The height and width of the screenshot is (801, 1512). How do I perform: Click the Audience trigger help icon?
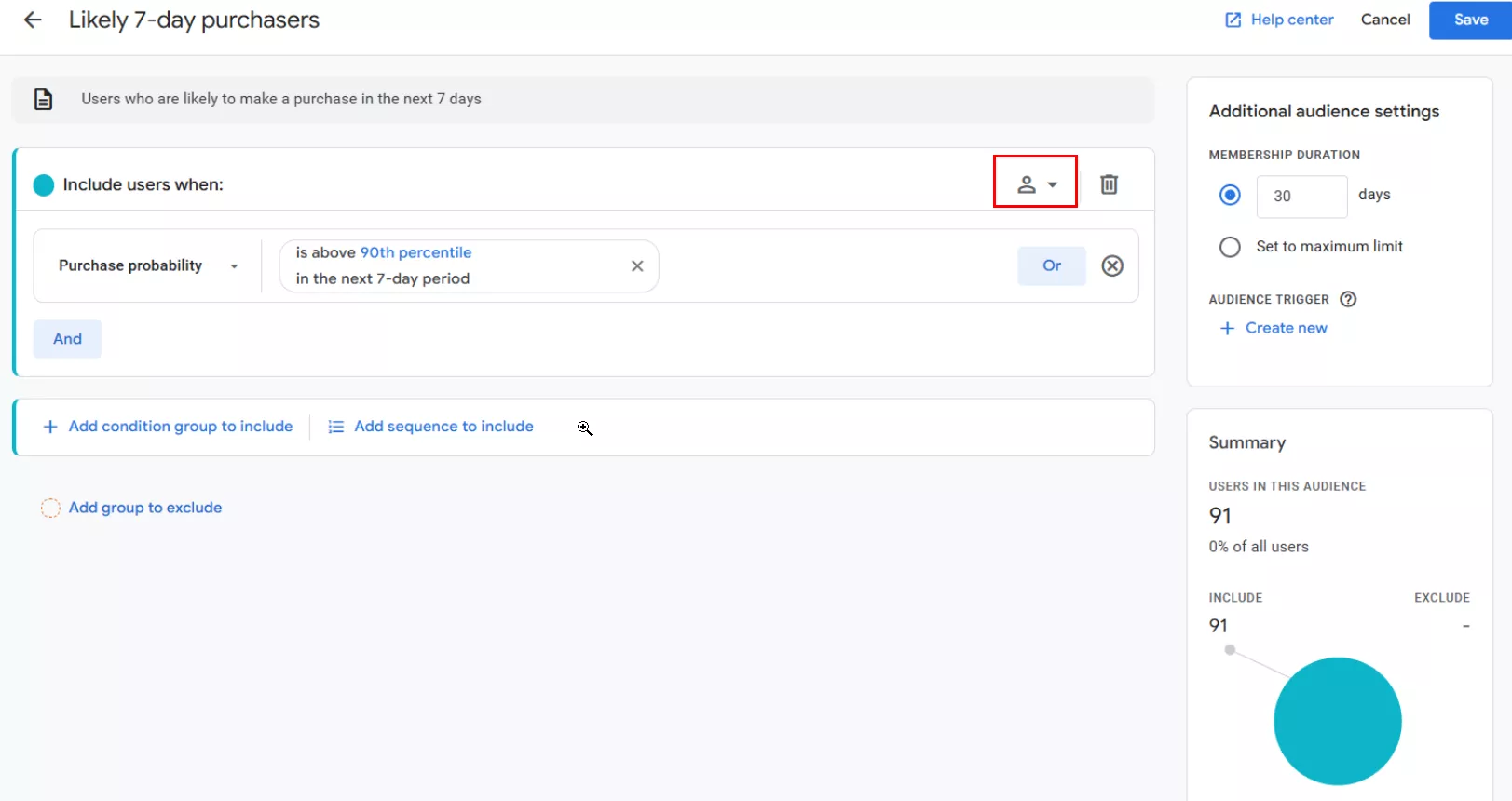tap(1347, 299)
